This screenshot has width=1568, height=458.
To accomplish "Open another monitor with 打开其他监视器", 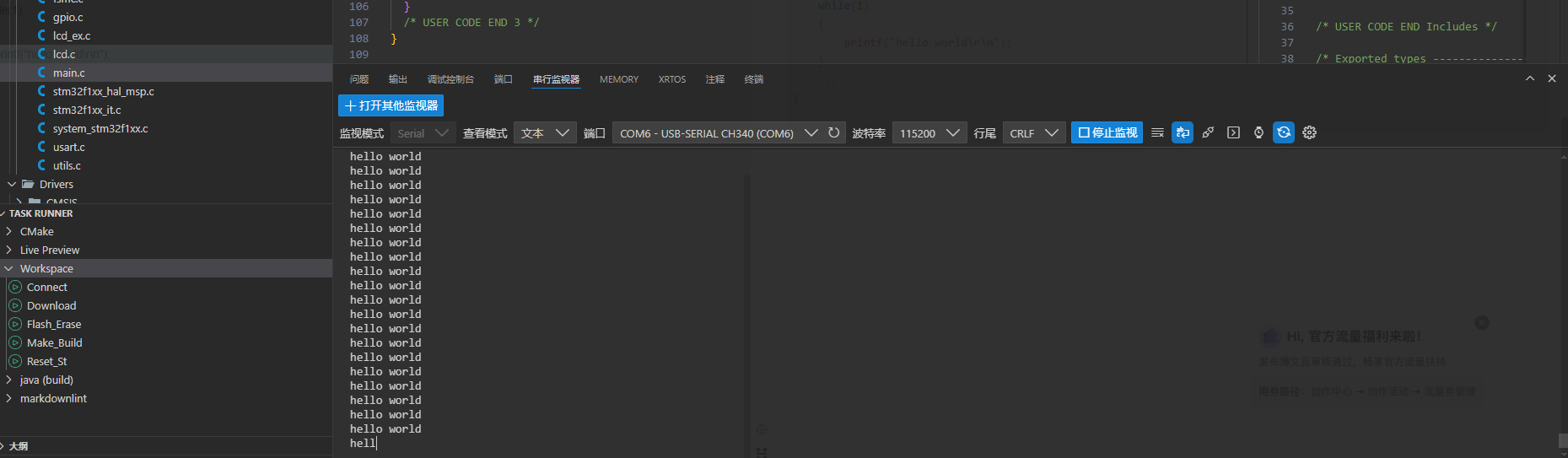I will pyautogui.click(x=391, y=105).
